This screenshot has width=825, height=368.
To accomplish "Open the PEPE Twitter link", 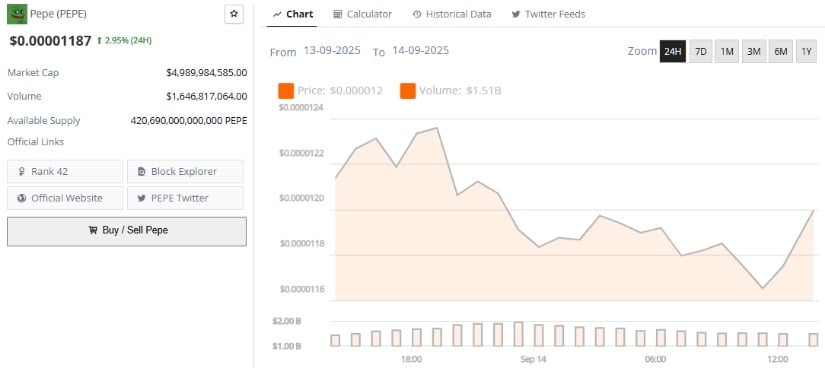I will (185, 198).
